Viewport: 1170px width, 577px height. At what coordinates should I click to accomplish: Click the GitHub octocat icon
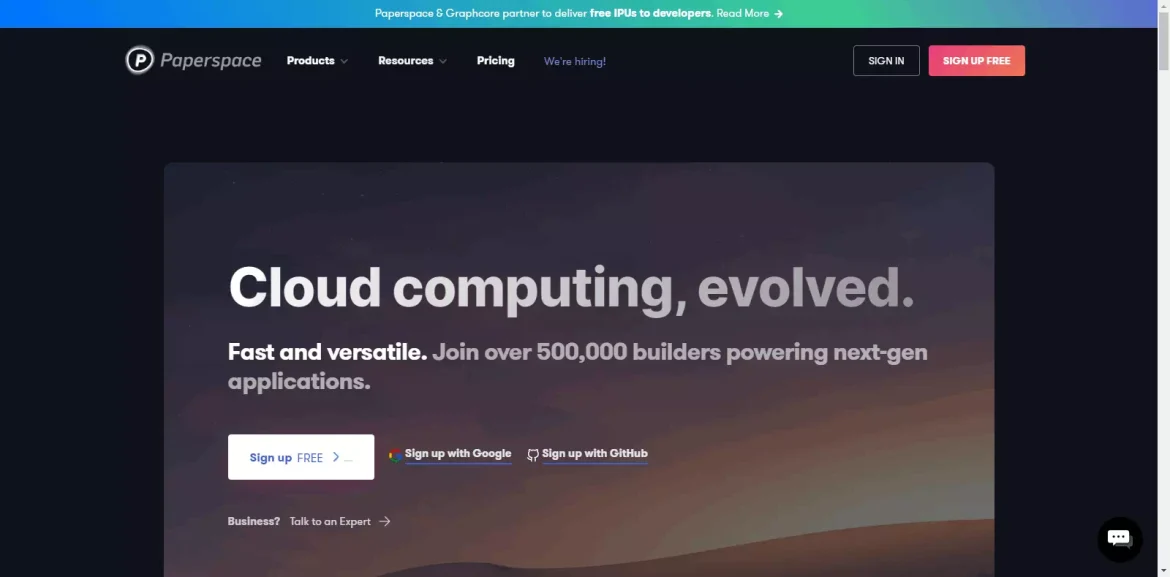click(533, 455)
